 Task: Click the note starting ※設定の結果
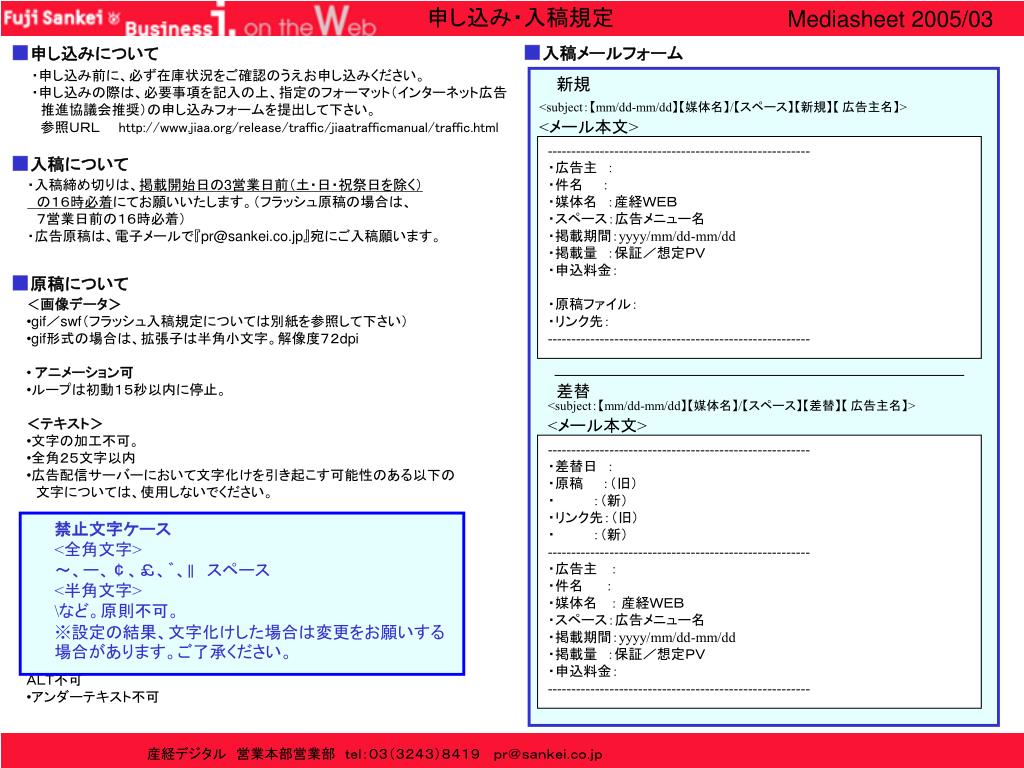[x=249, y=642]
